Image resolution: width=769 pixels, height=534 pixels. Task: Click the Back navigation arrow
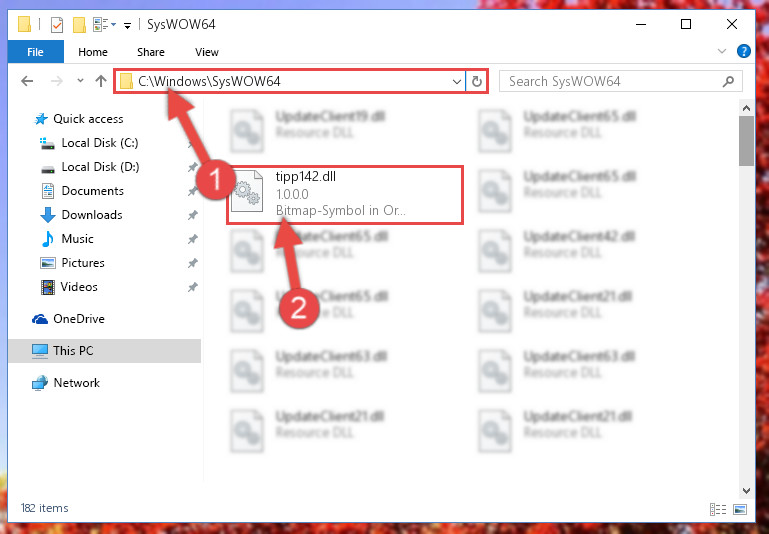pos(27,81)
